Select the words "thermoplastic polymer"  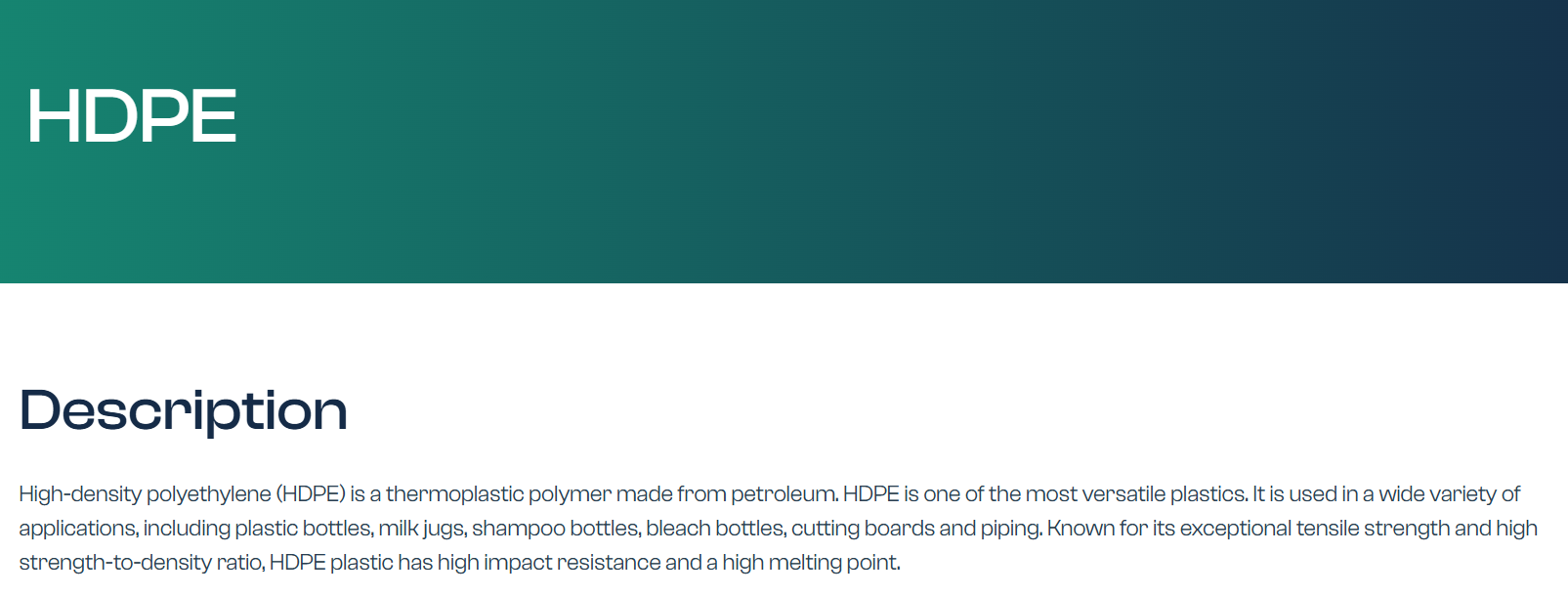(498, 494)
